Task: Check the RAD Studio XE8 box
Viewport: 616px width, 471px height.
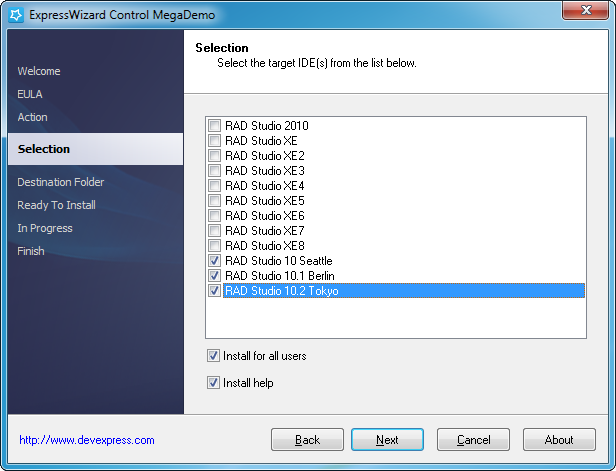Action: (214, 246)
